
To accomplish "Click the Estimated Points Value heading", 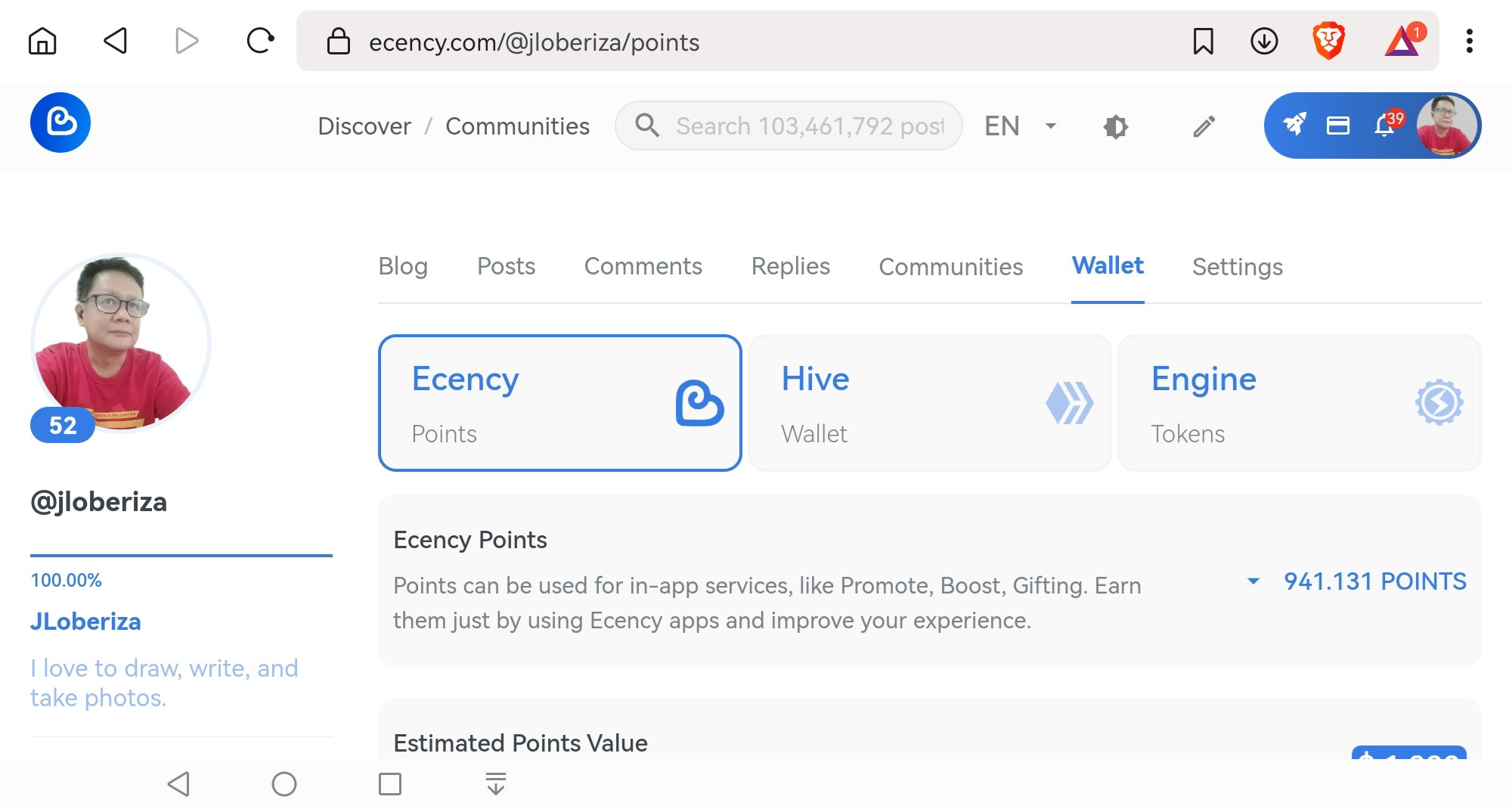I will [x=520, y=743].
